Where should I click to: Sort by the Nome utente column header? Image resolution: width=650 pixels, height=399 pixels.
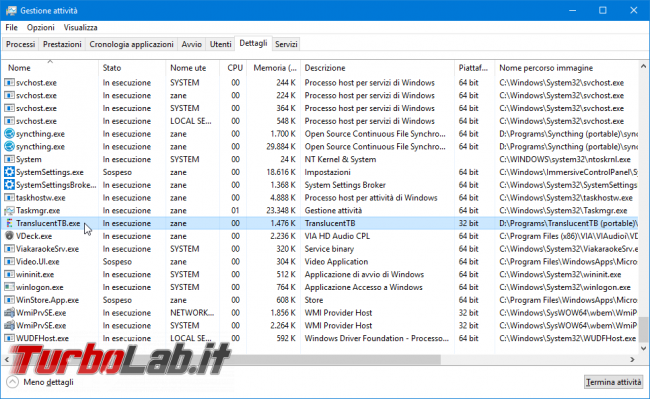(x=193, y=68)
